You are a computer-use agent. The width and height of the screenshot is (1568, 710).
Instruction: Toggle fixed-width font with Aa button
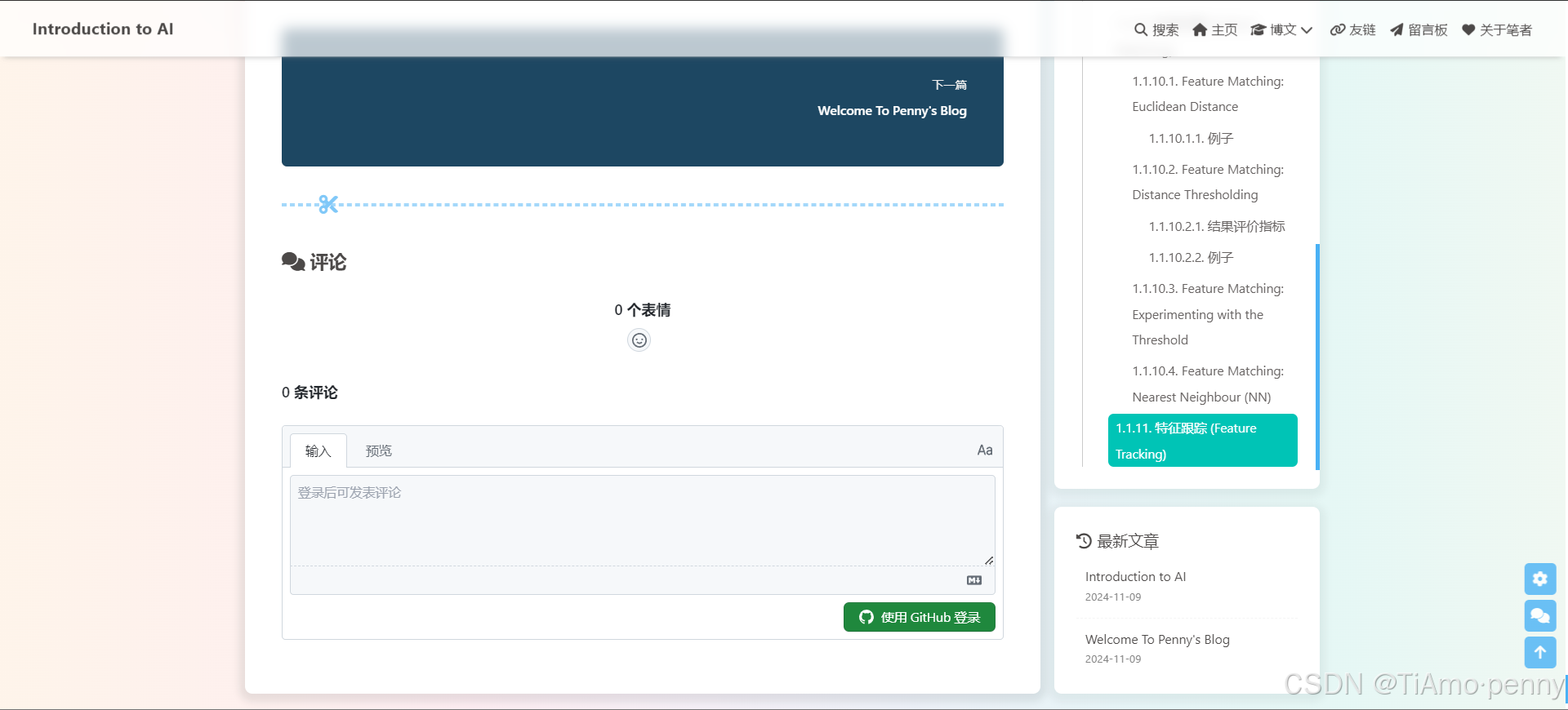tap(984, 450)
